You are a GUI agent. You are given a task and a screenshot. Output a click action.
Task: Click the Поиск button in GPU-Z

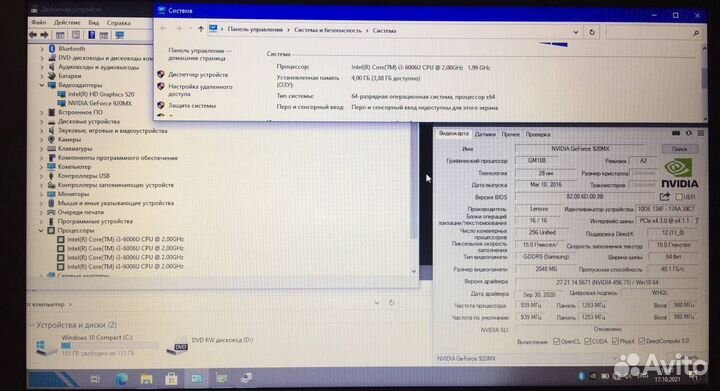[680, 149]
